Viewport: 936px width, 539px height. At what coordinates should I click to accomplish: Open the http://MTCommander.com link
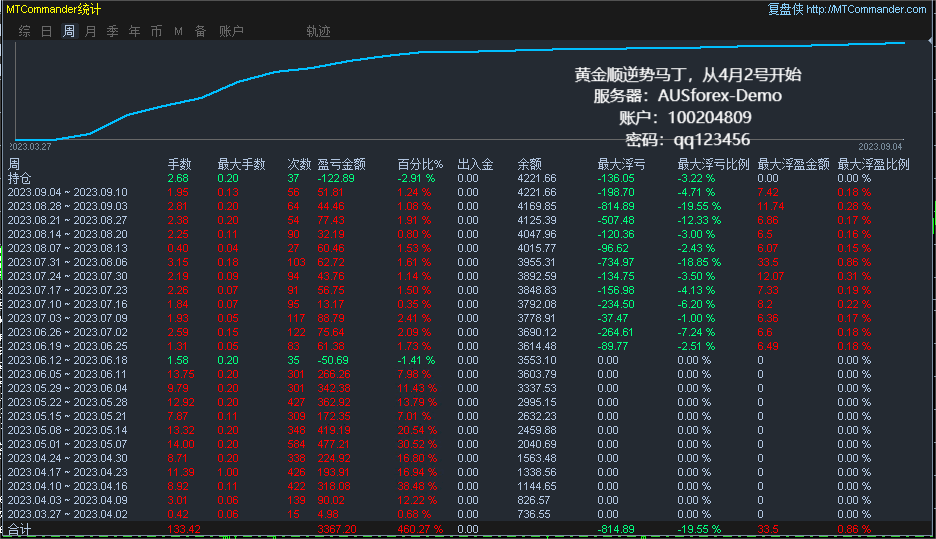(x=866, y=9)
